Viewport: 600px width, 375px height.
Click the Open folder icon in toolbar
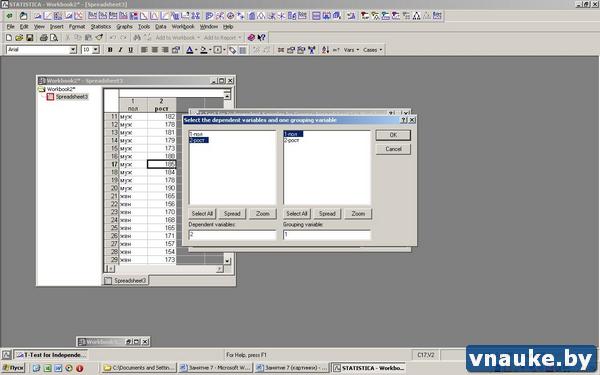click(19, 38)
